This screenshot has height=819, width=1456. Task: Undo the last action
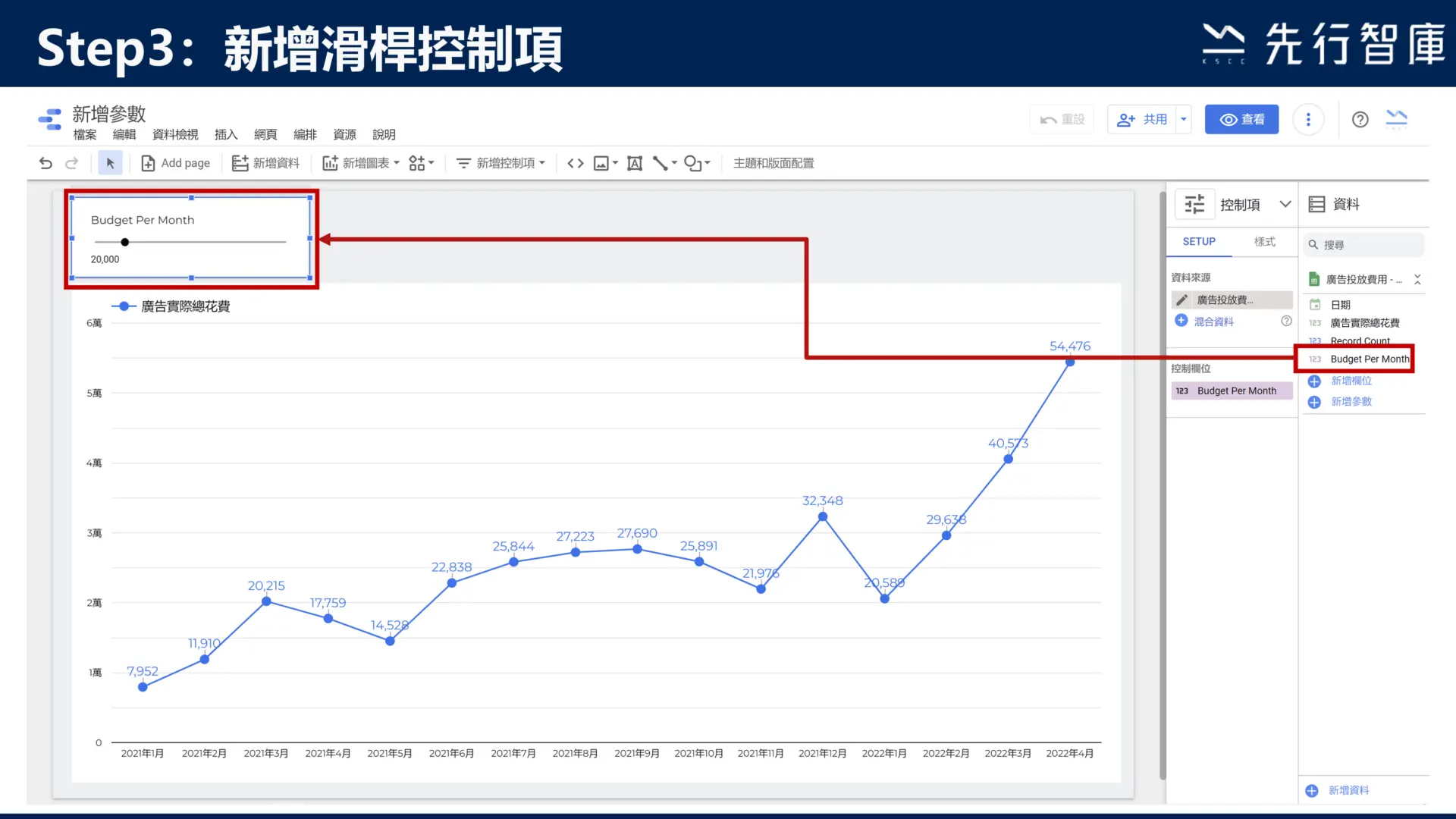pyautogui.click(x=45, y=163)
